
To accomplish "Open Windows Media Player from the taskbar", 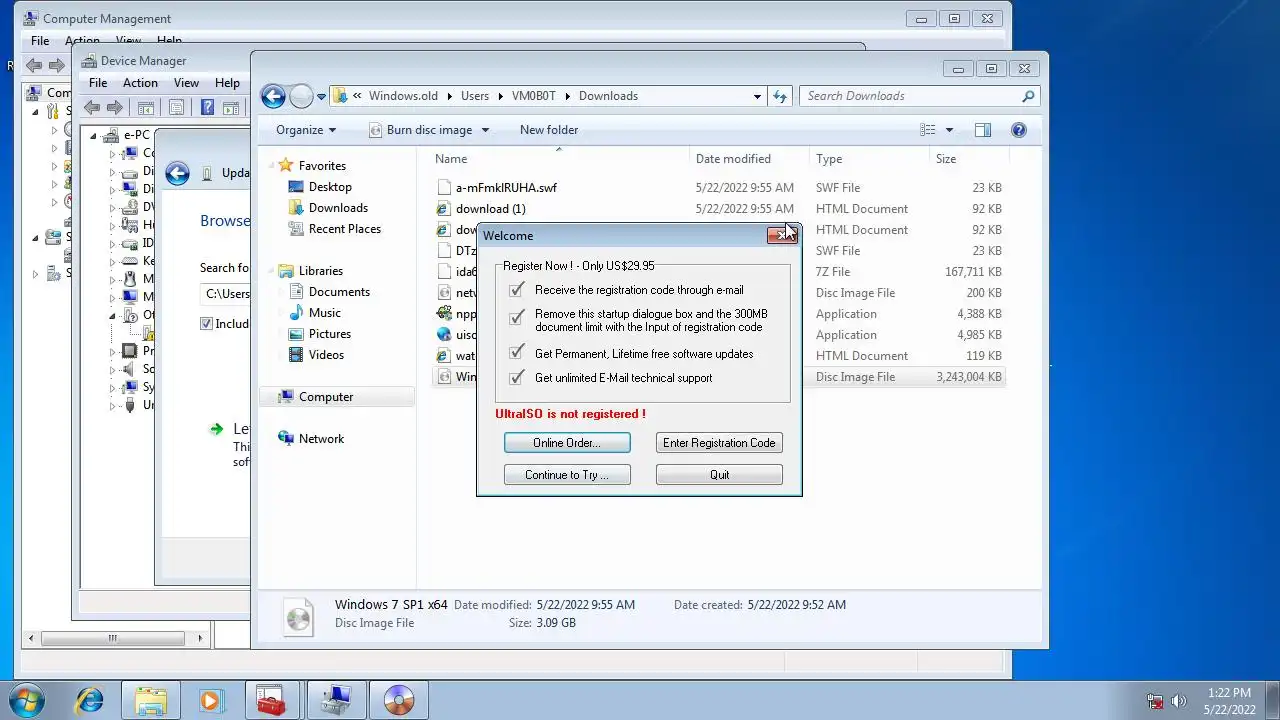I will [x=211, y=700].
